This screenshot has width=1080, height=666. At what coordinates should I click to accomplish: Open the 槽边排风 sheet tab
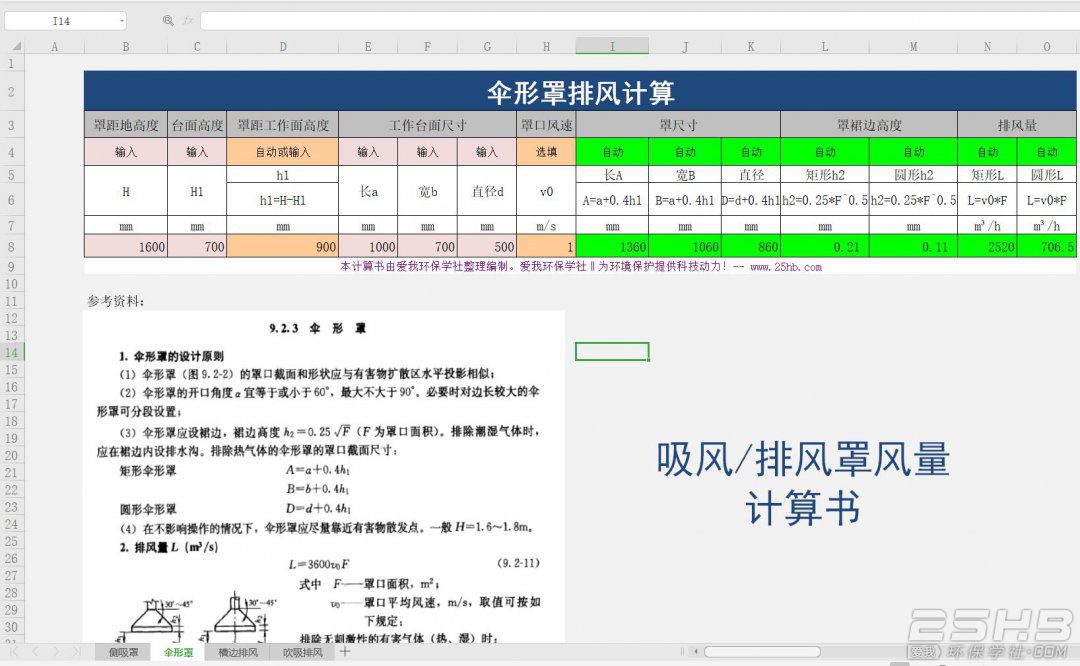[238, 652]
